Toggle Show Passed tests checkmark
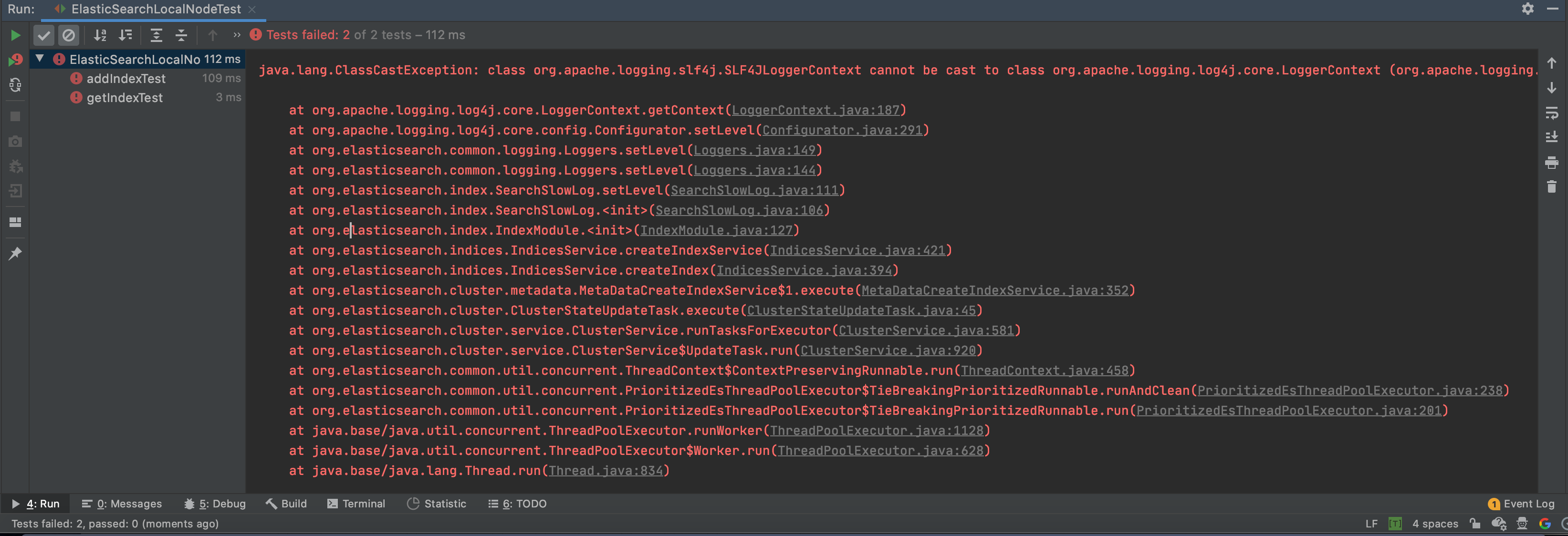1568x536 pixels. 44,35
